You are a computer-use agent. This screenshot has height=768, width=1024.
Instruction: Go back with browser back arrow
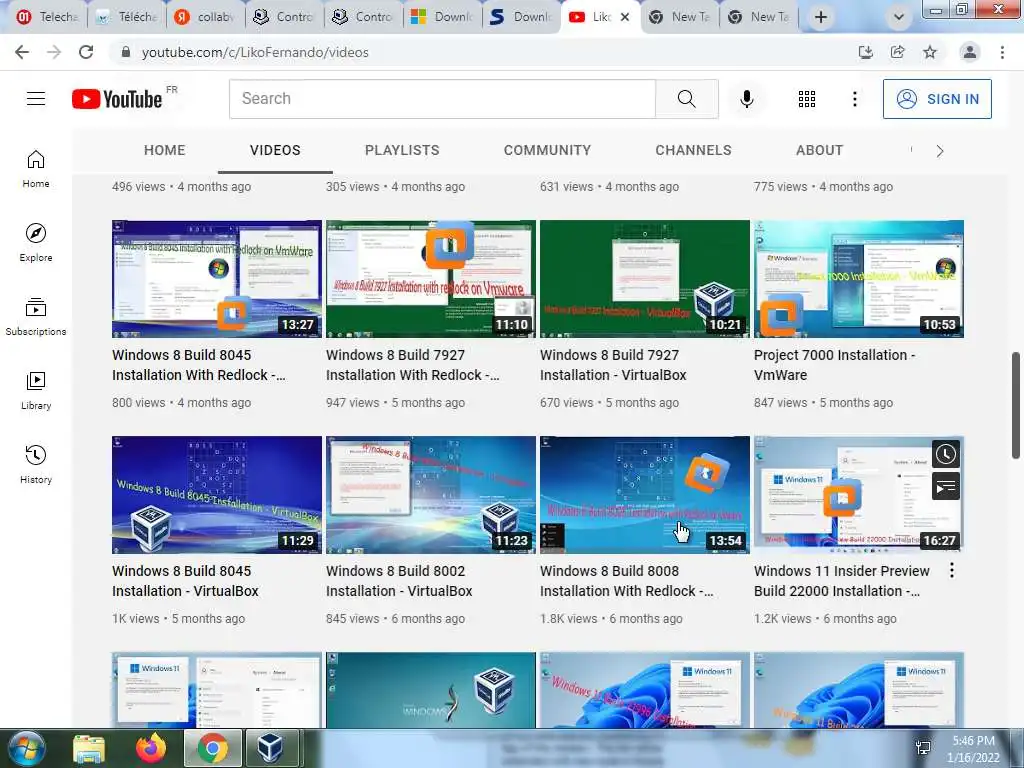click(x=22, y=52)
